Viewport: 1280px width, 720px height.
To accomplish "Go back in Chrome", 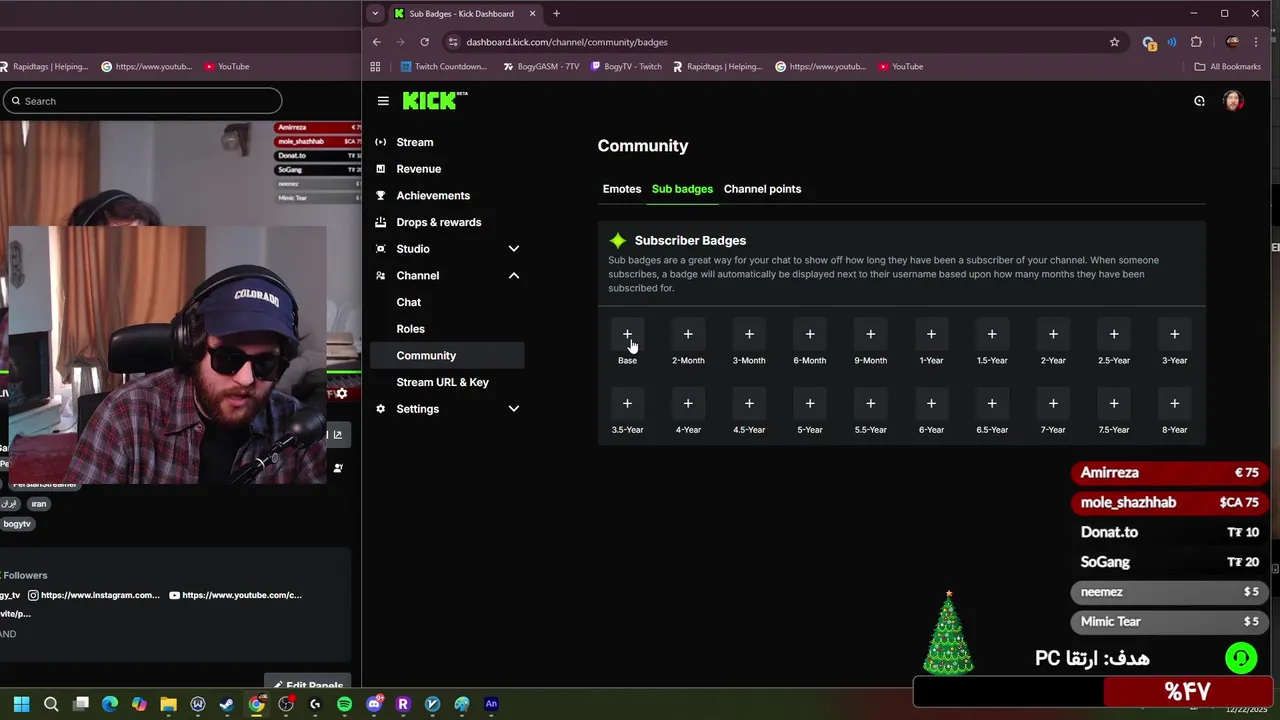I will click(x=376, y=42).
